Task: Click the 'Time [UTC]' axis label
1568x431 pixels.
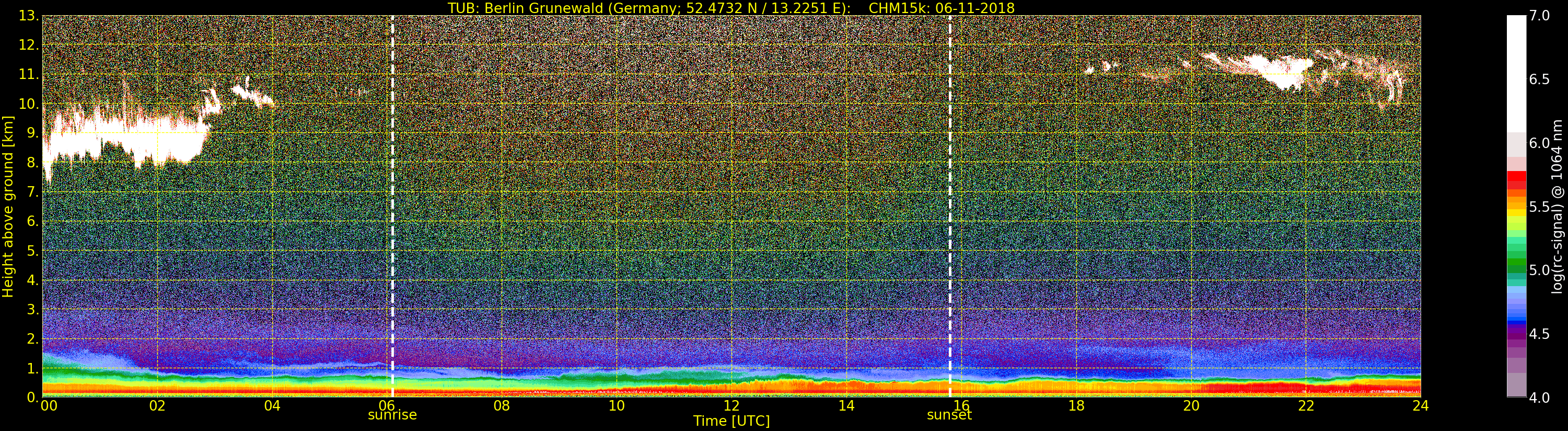Action: tap(731, 421)
